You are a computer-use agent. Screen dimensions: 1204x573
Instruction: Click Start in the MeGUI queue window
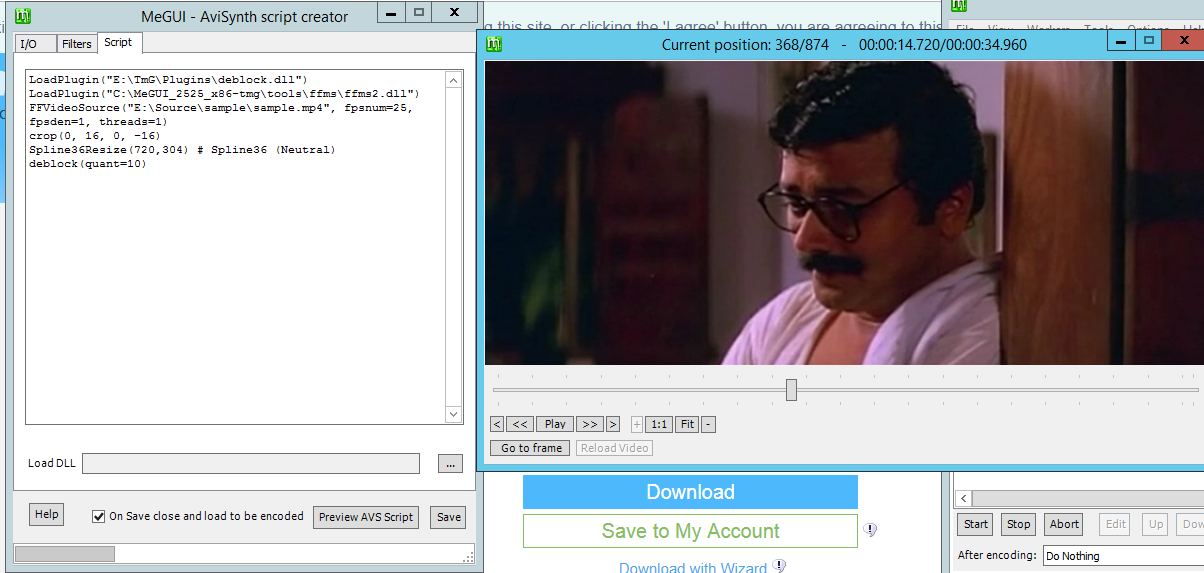pyautogui.click(x=976, y=524)
